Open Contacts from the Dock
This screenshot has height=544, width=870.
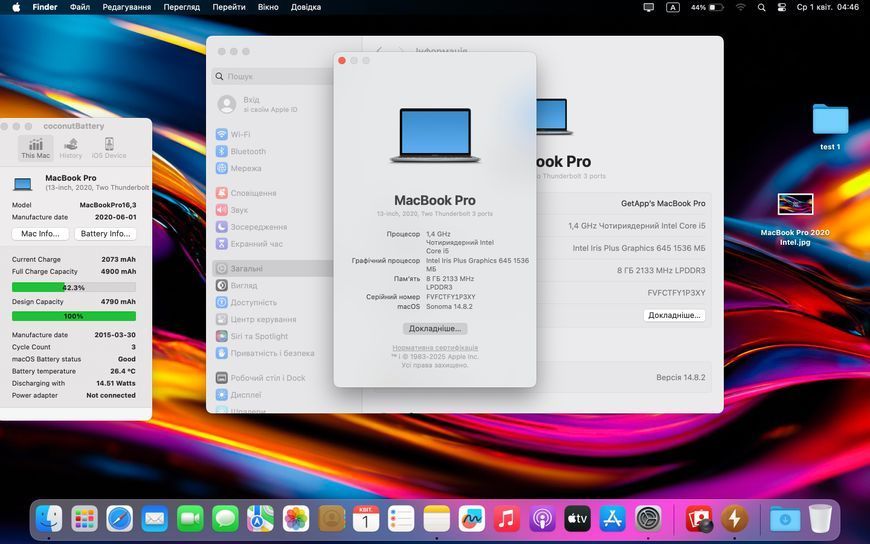pos(331,519)
